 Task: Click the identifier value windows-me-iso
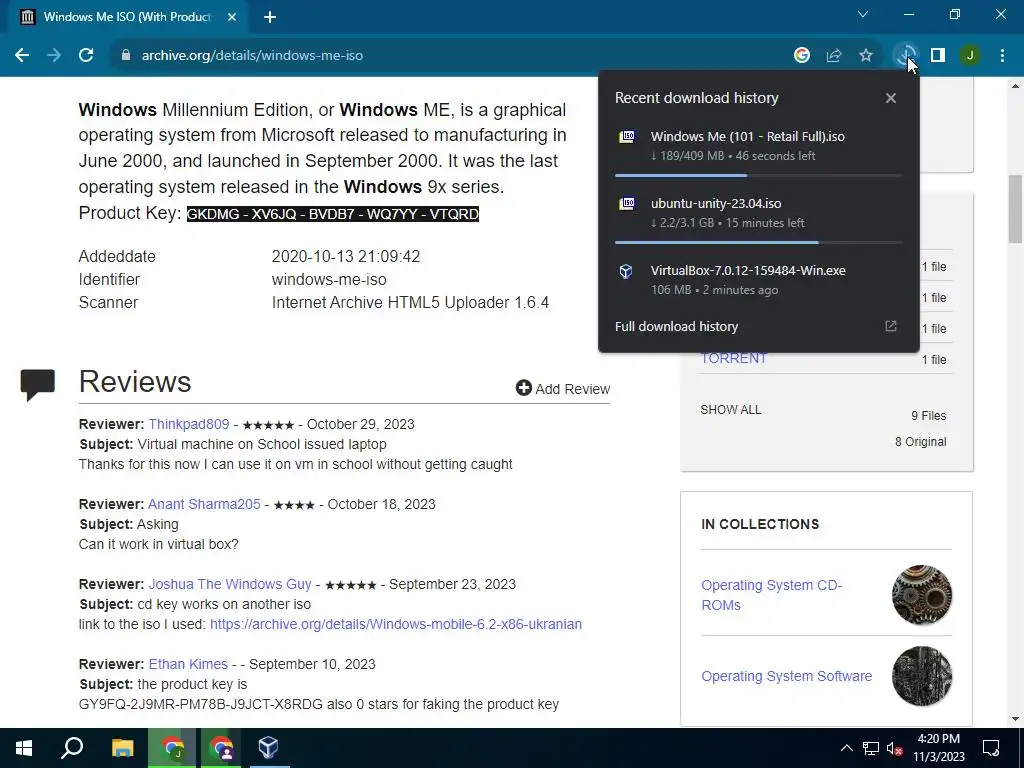[x=329, y=280]
